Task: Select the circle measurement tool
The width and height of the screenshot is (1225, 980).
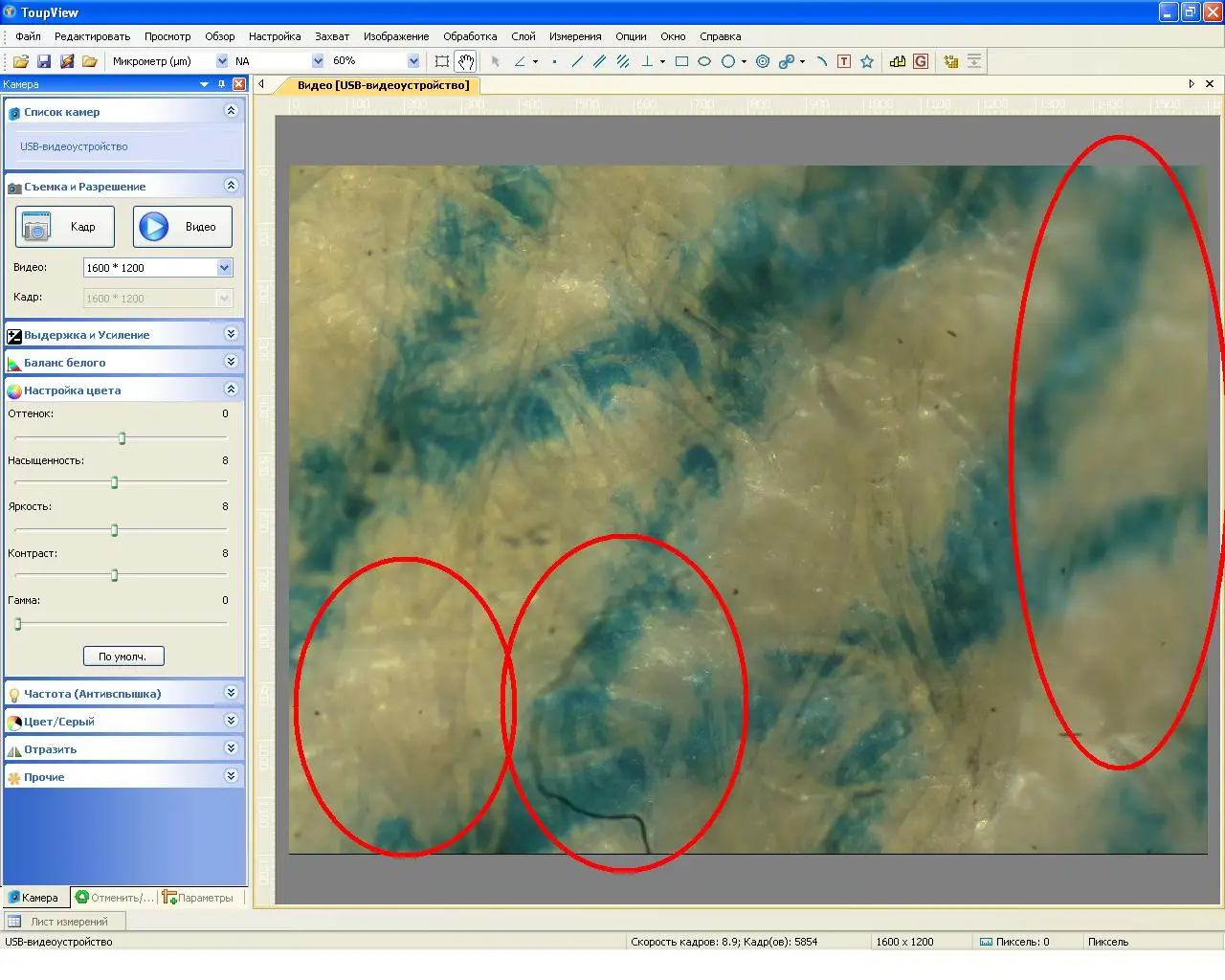Action: (728, 61)
